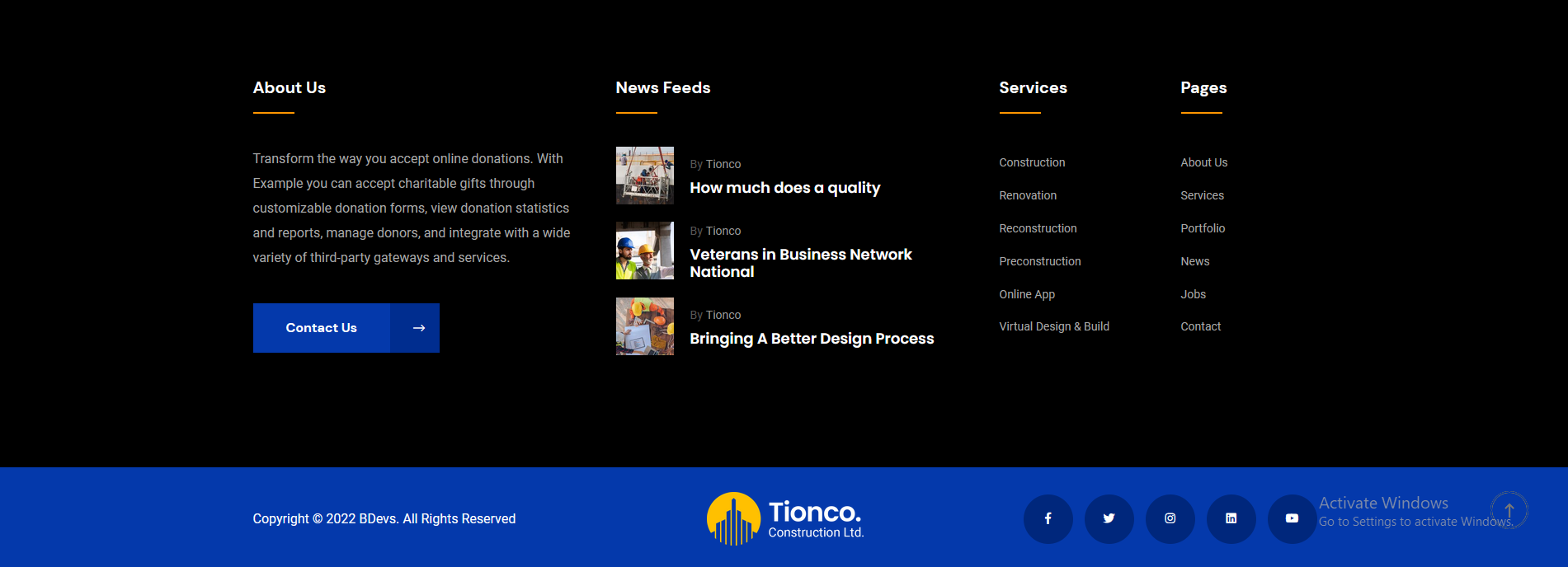
Task: Visit the News page link
Action: click(x=1195, y=261)
